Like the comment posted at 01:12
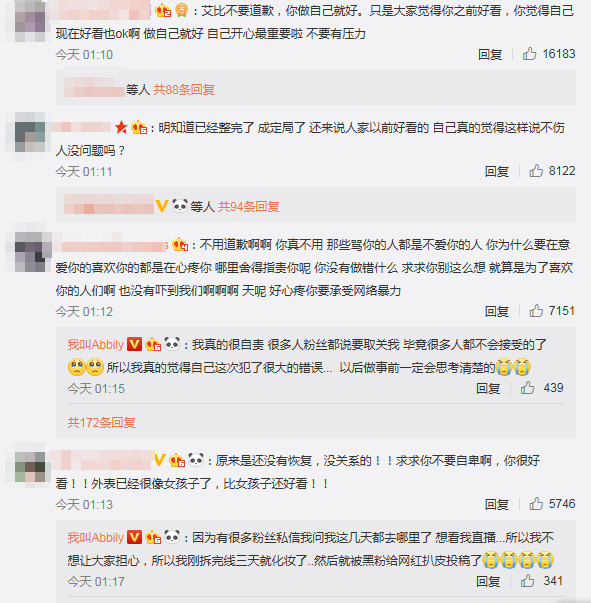This screenshot has width=591, height=603. [x=536, y=311]
